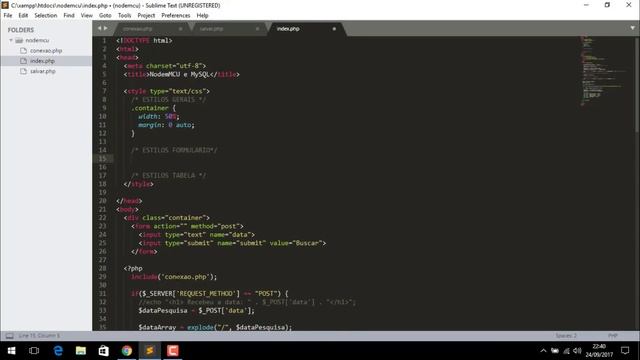Select index.php in the sidebar
This screenshot has width=640, height=360.
pyautogui.click(x=42, y=61)
